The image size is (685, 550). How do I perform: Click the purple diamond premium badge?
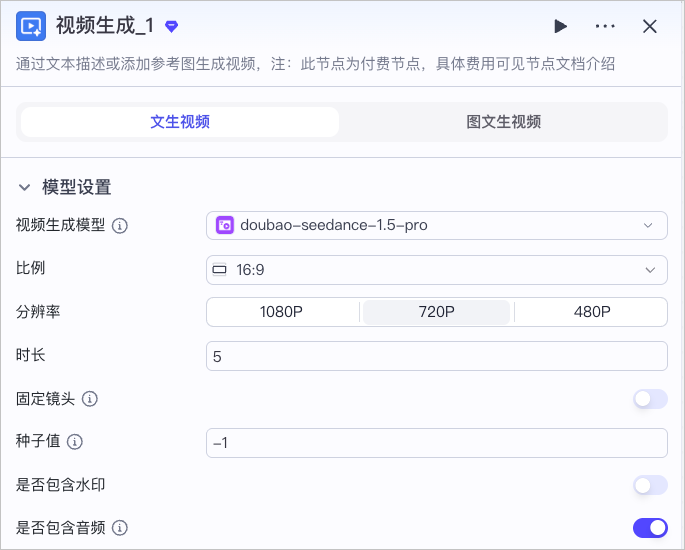pos(171,27)
